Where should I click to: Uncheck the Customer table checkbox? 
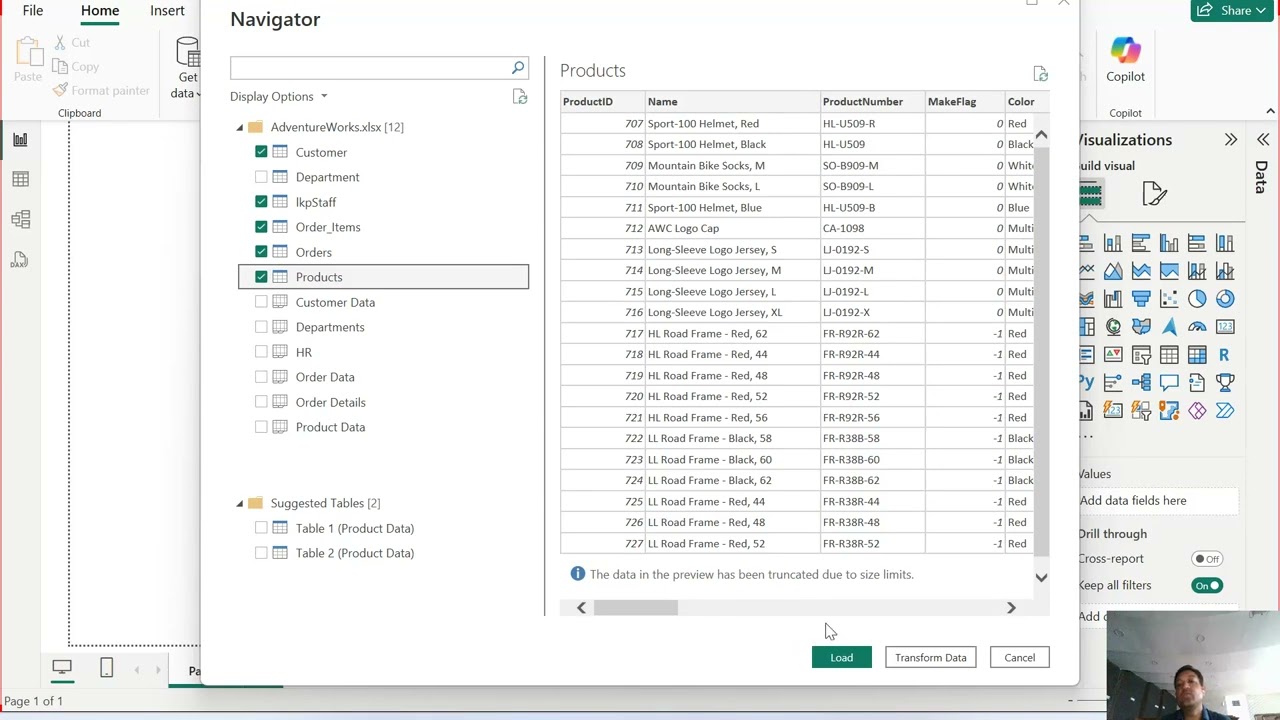[261, 152]
